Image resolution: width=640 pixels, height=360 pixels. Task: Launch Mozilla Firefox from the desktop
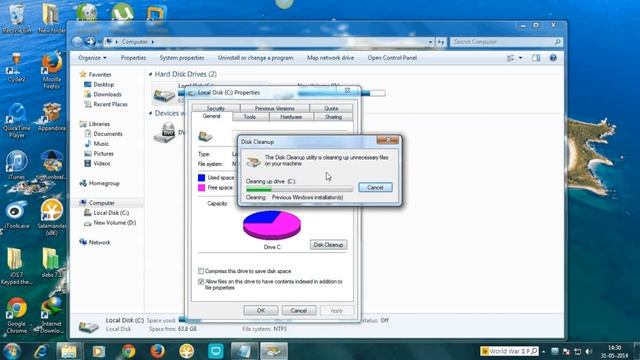click(x=51, y=69)
